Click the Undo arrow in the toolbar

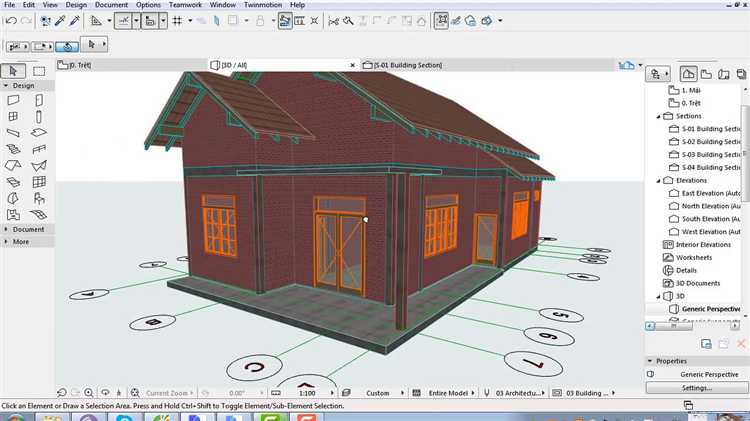(x=11, y=21)
